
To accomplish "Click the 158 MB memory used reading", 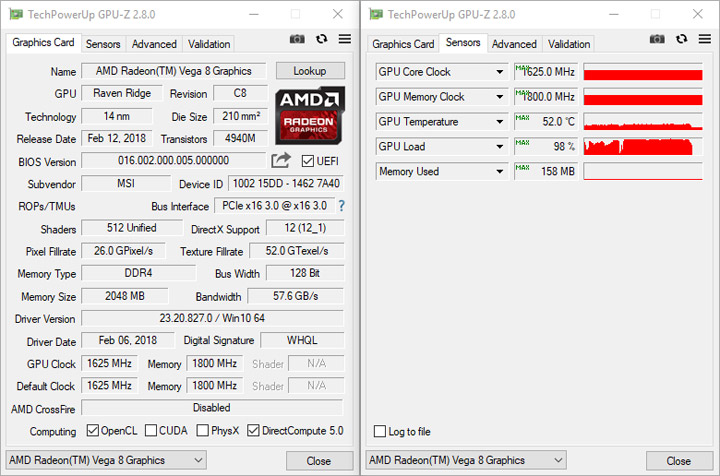I will click(x=546, y=171).
